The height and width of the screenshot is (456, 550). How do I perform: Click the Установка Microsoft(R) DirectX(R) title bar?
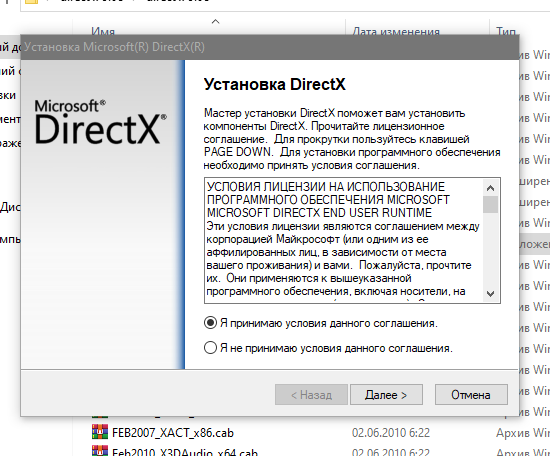pos(270,47)
